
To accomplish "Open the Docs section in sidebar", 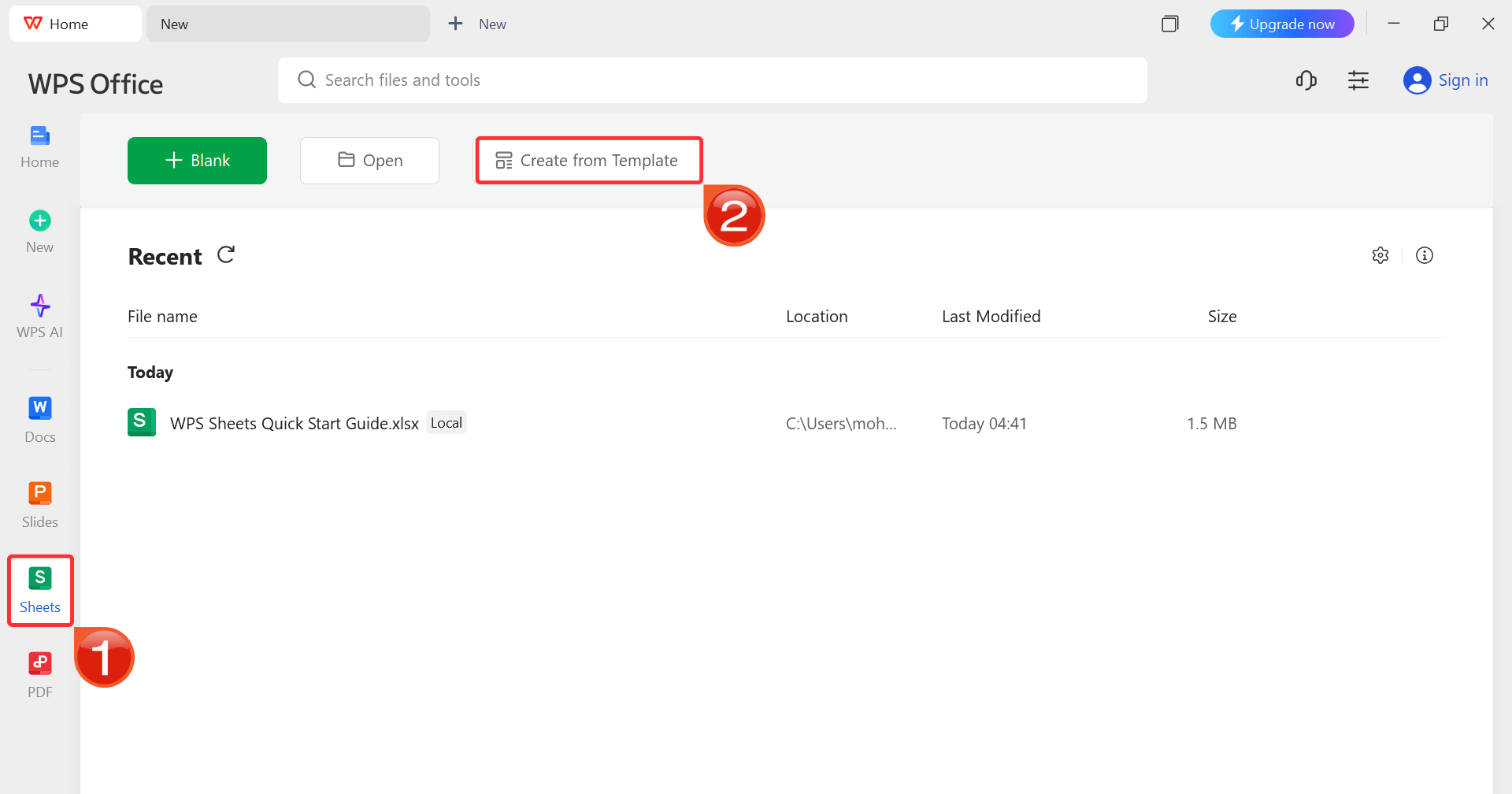I will [40, 420].
